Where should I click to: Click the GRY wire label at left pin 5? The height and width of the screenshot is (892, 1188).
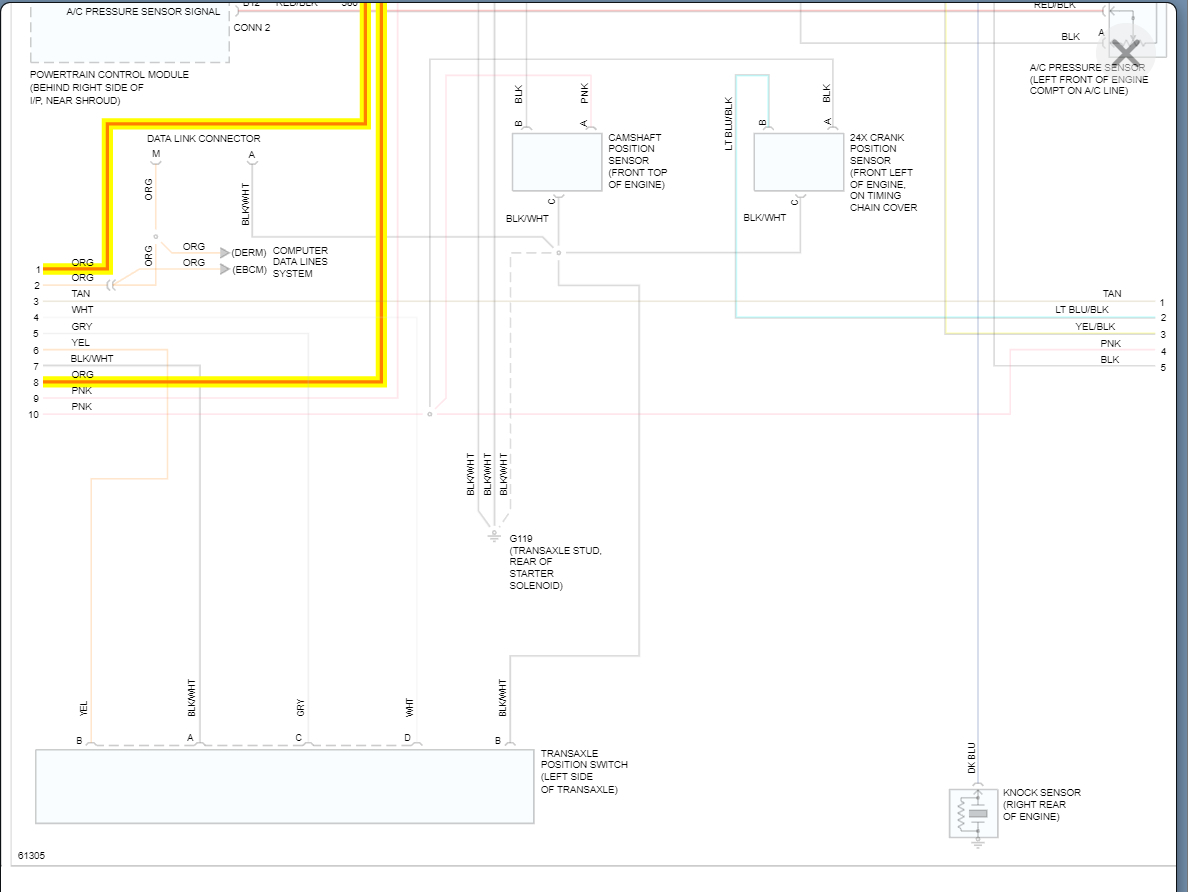82,326
